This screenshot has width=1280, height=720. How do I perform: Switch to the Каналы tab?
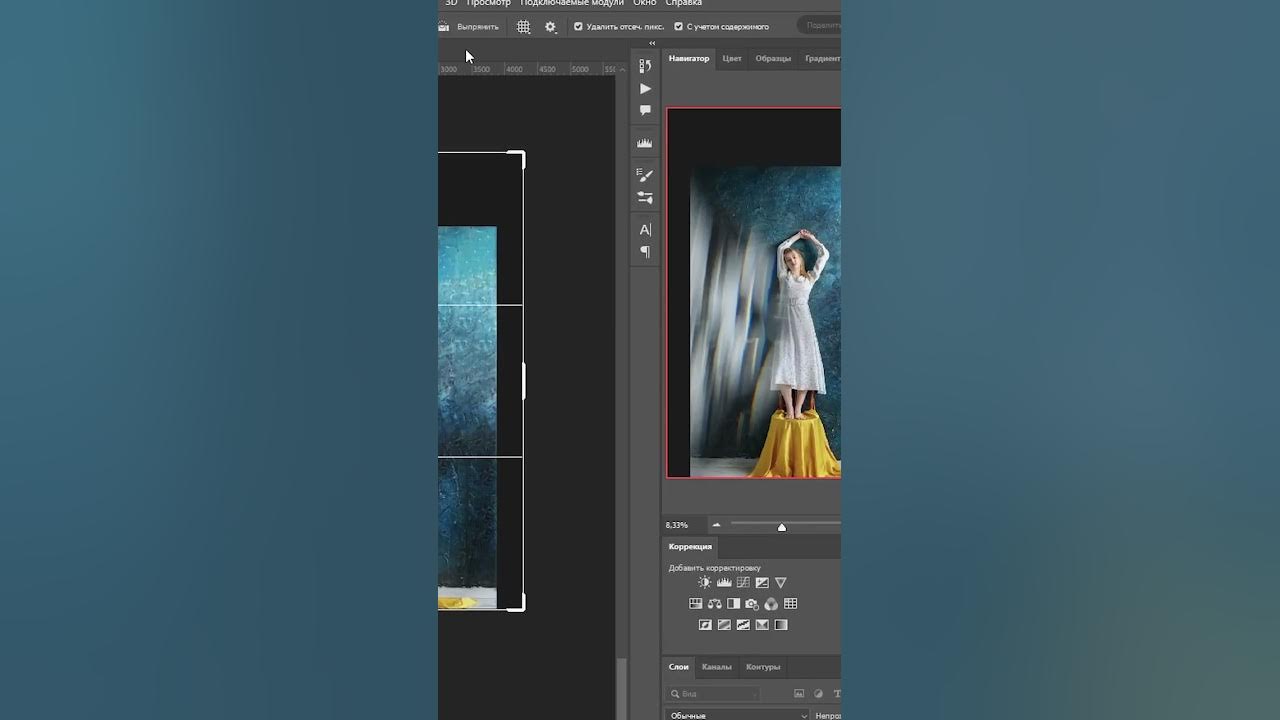click(x=716, y=667)
